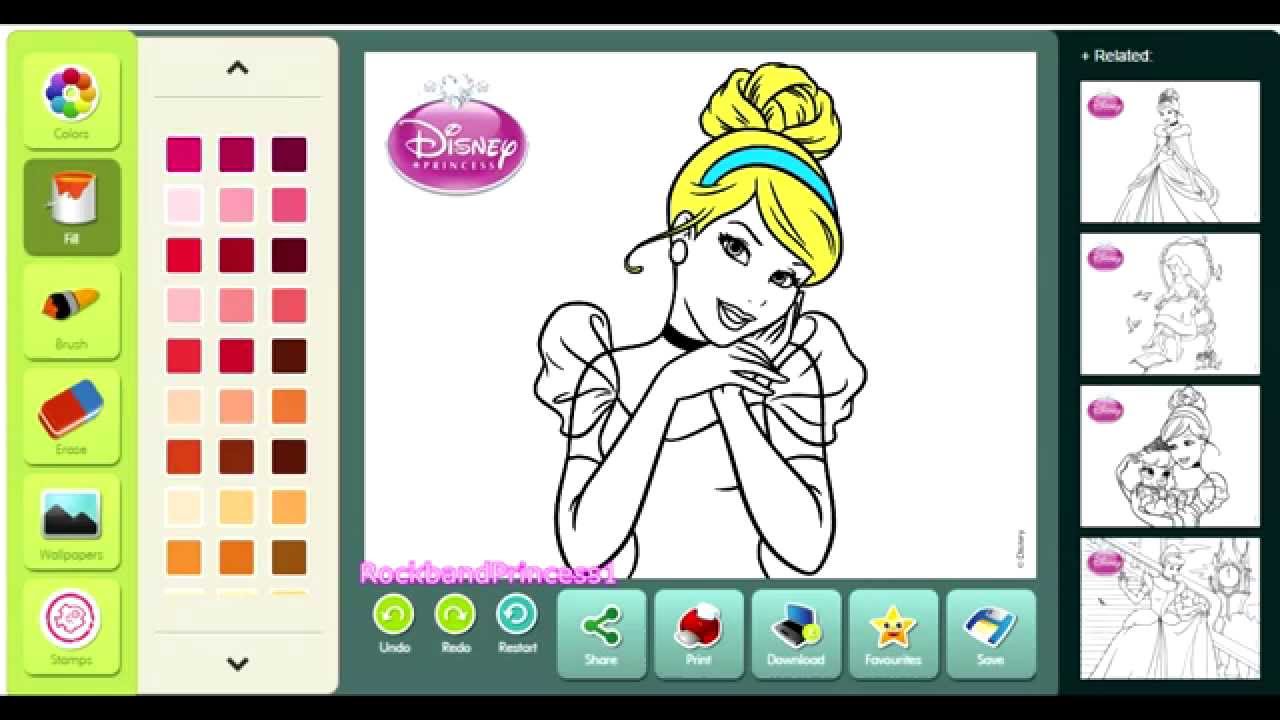Choose the orange swatch starting ninth row

184,557
